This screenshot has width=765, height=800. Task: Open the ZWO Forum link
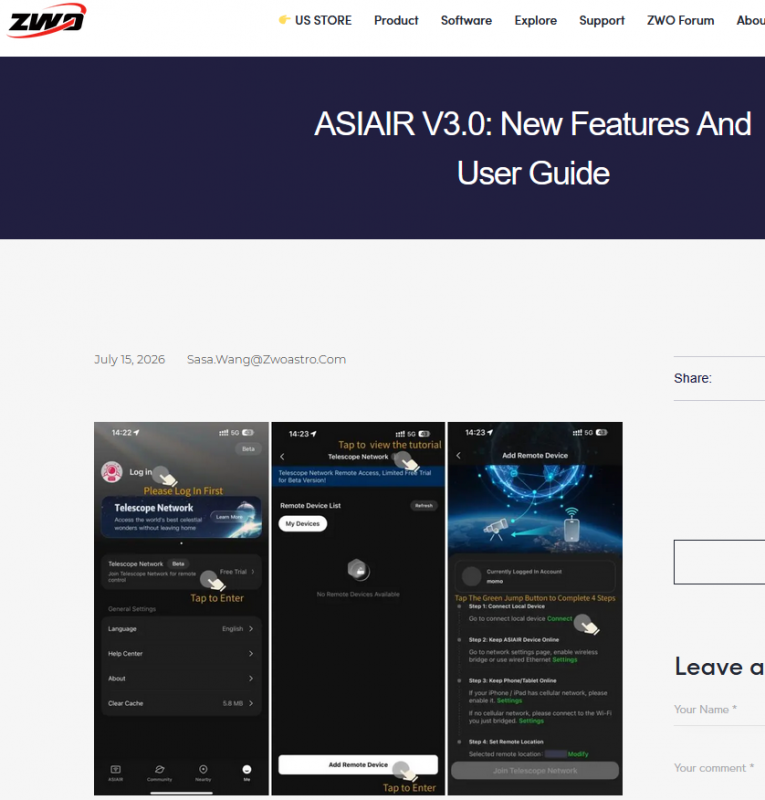(680, 20)
